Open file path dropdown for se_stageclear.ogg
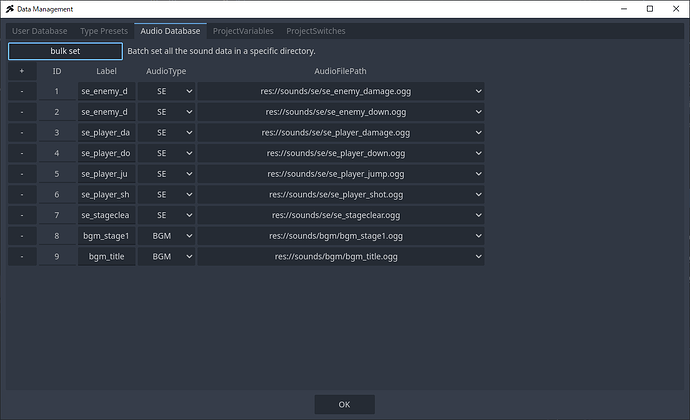690x420 pixels. tap(340, 215)
